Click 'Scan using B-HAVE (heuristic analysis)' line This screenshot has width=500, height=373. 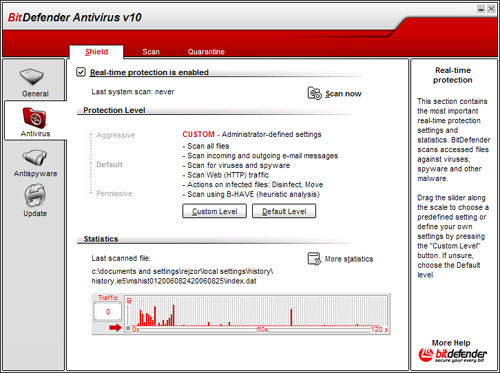251,194
